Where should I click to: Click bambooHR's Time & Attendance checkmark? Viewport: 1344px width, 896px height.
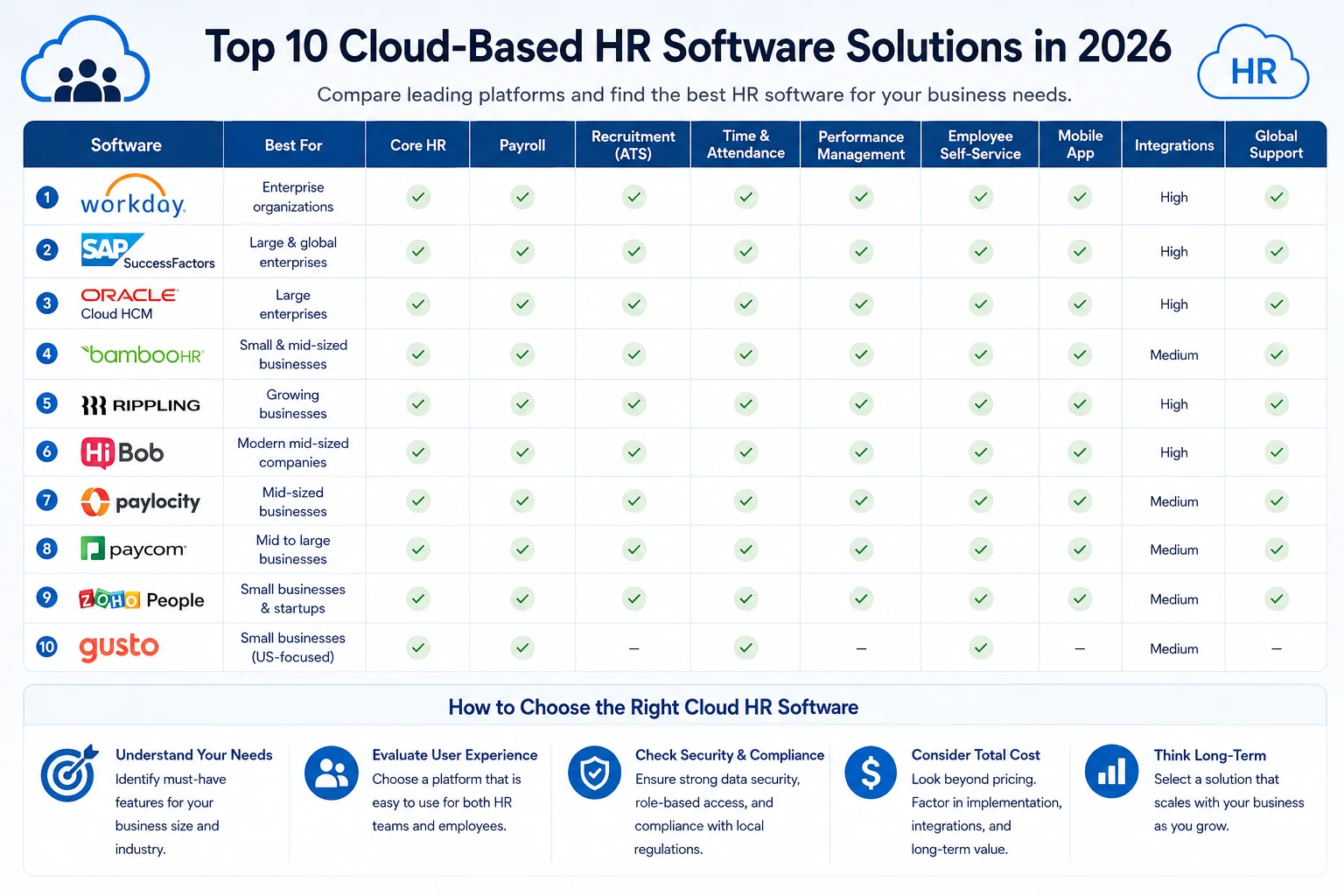pyautogui.click(x=745, y=354)
